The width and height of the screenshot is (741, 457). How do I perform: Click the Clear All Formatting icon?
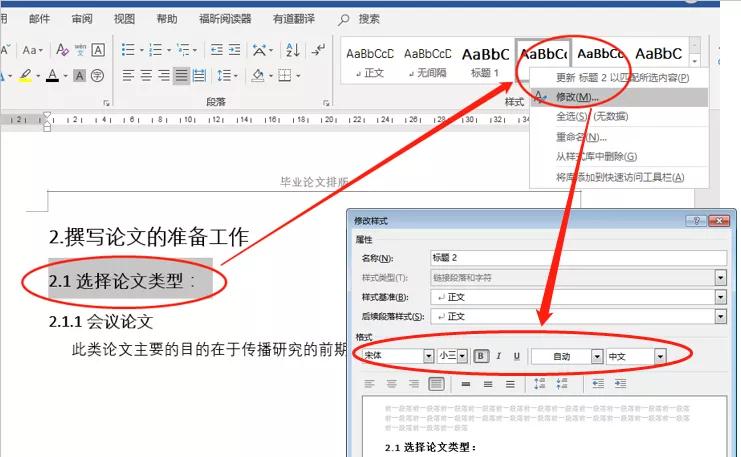(62, 50)
